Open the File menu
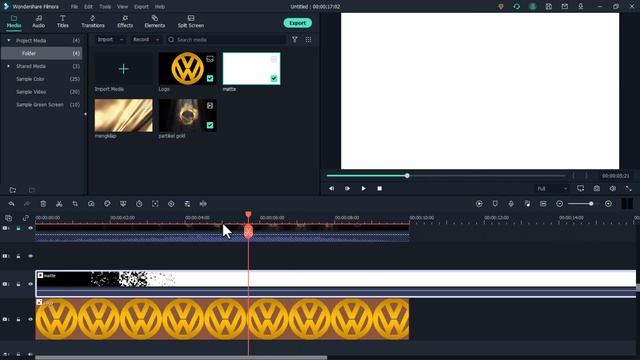 point(74,7)
